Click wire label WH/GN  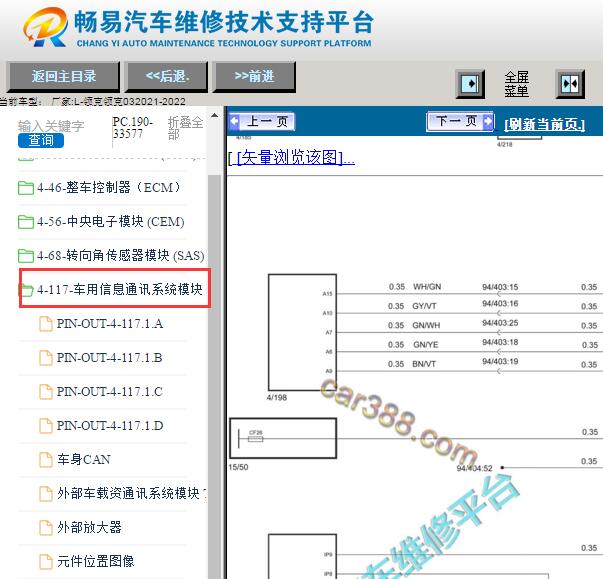coord(427,287)
